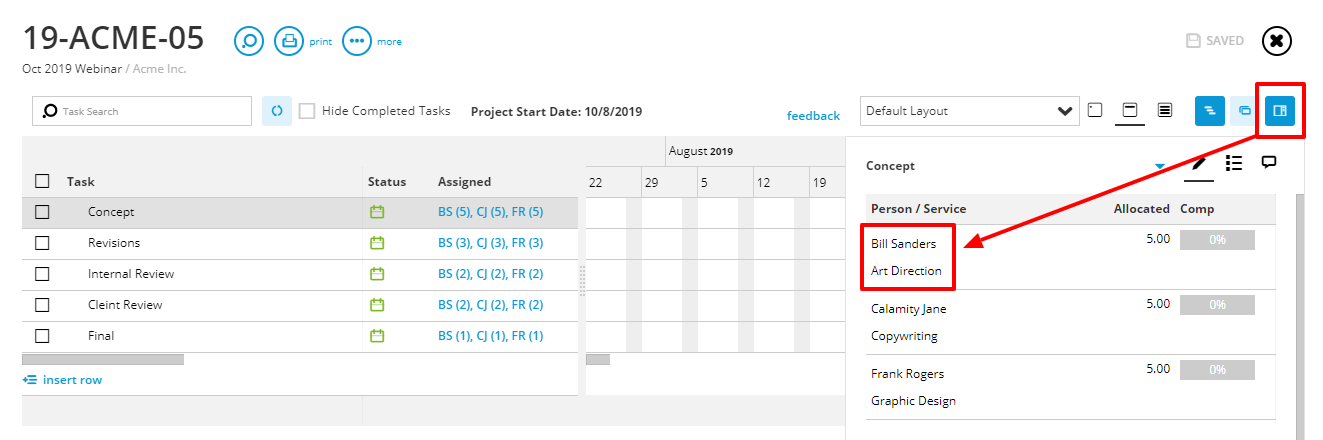Open the pencil edit icon in Concept panel
The width and height of the screenshot is (1323, 440).
tap(1199, 163)
